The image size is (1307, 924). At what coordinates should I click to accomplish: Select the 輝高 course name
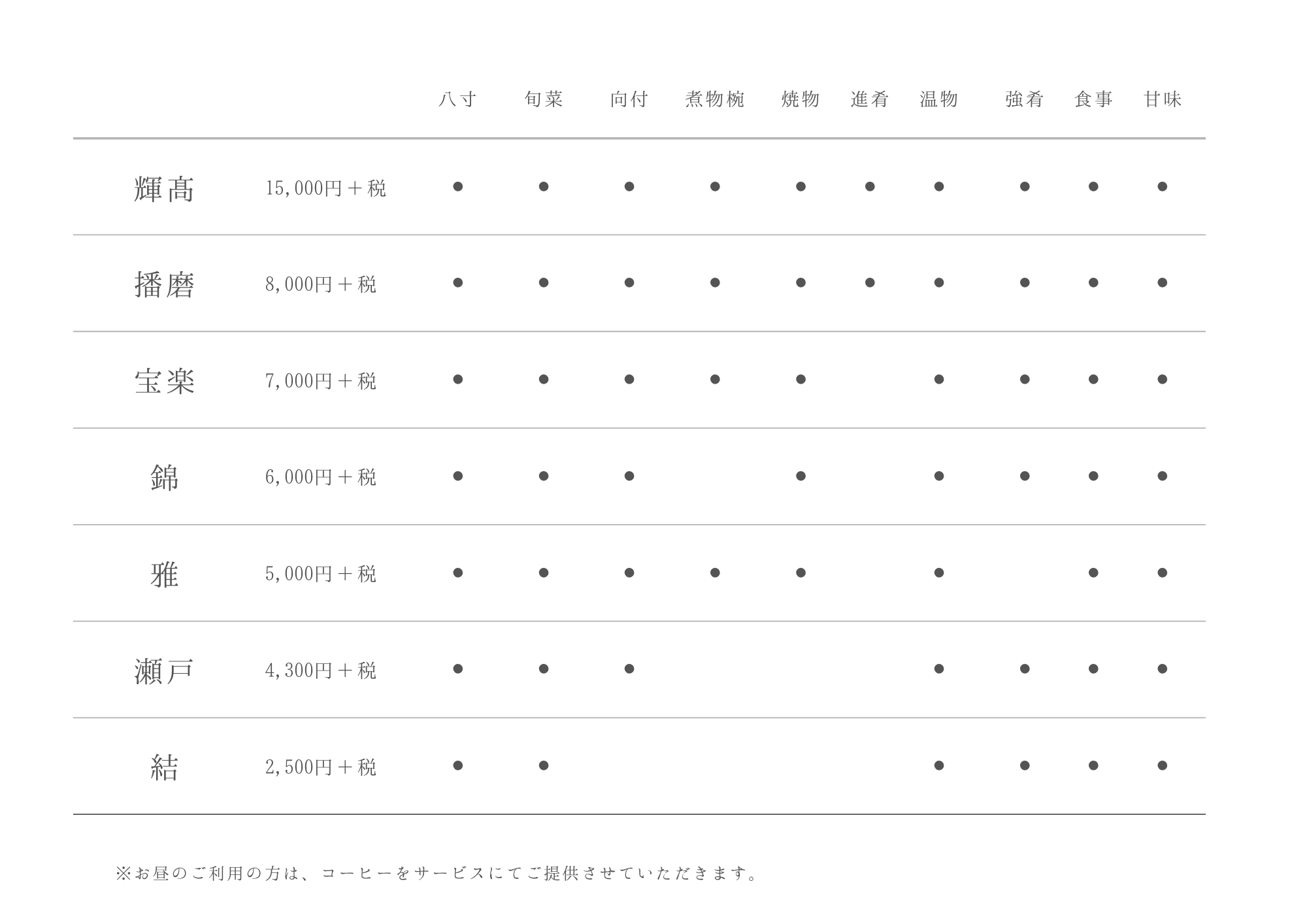tap(164, 189)
